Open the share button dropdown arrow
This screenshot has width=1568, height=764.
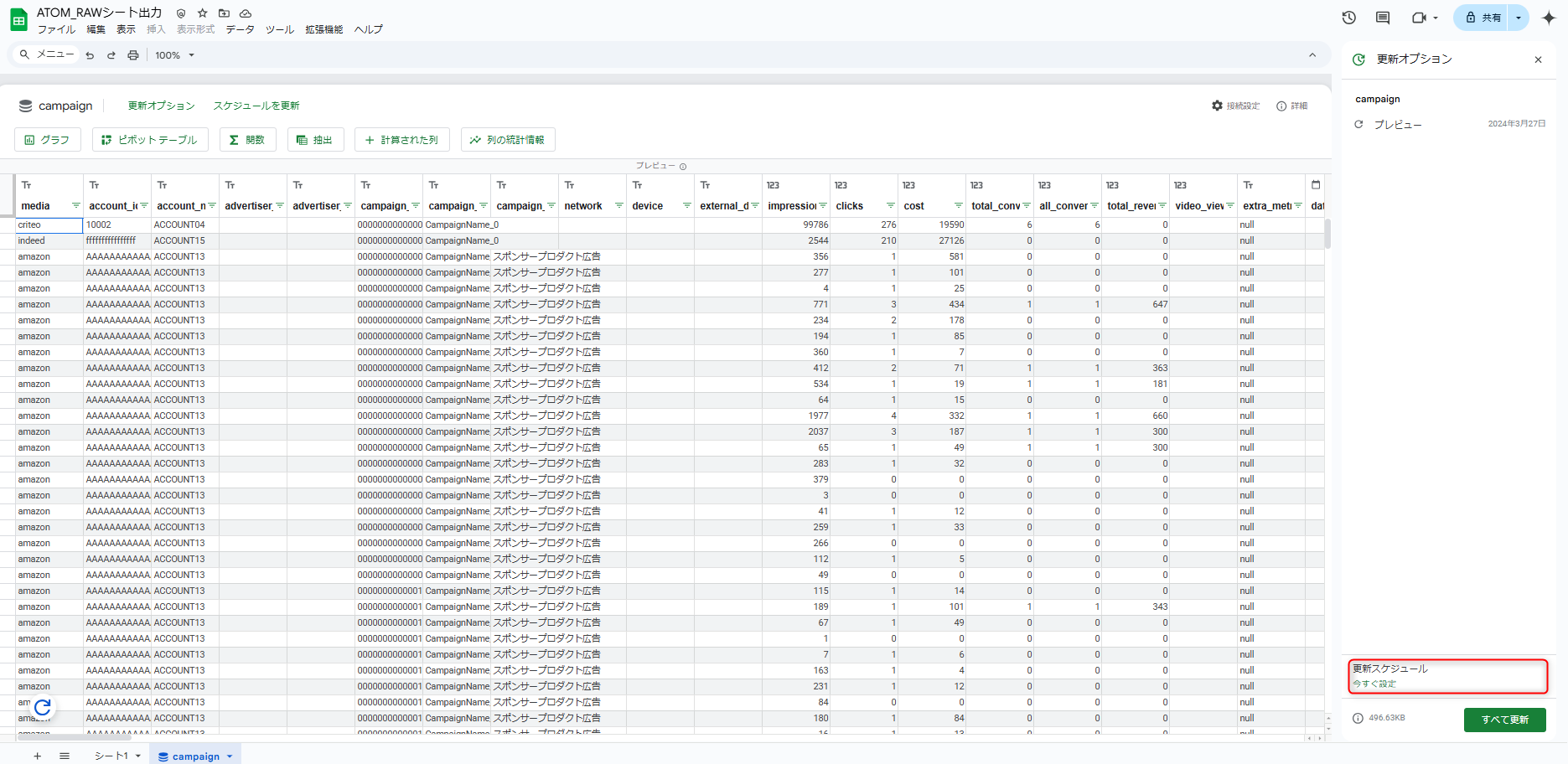point(1518,18)
